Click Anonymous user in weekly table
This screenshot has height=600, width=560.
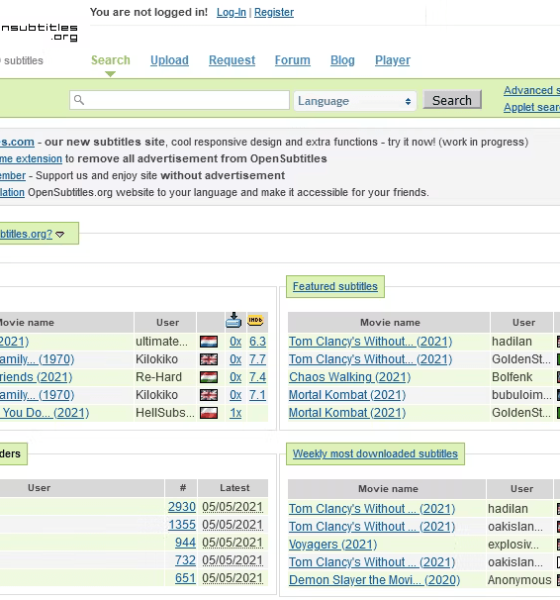(519, 580)
